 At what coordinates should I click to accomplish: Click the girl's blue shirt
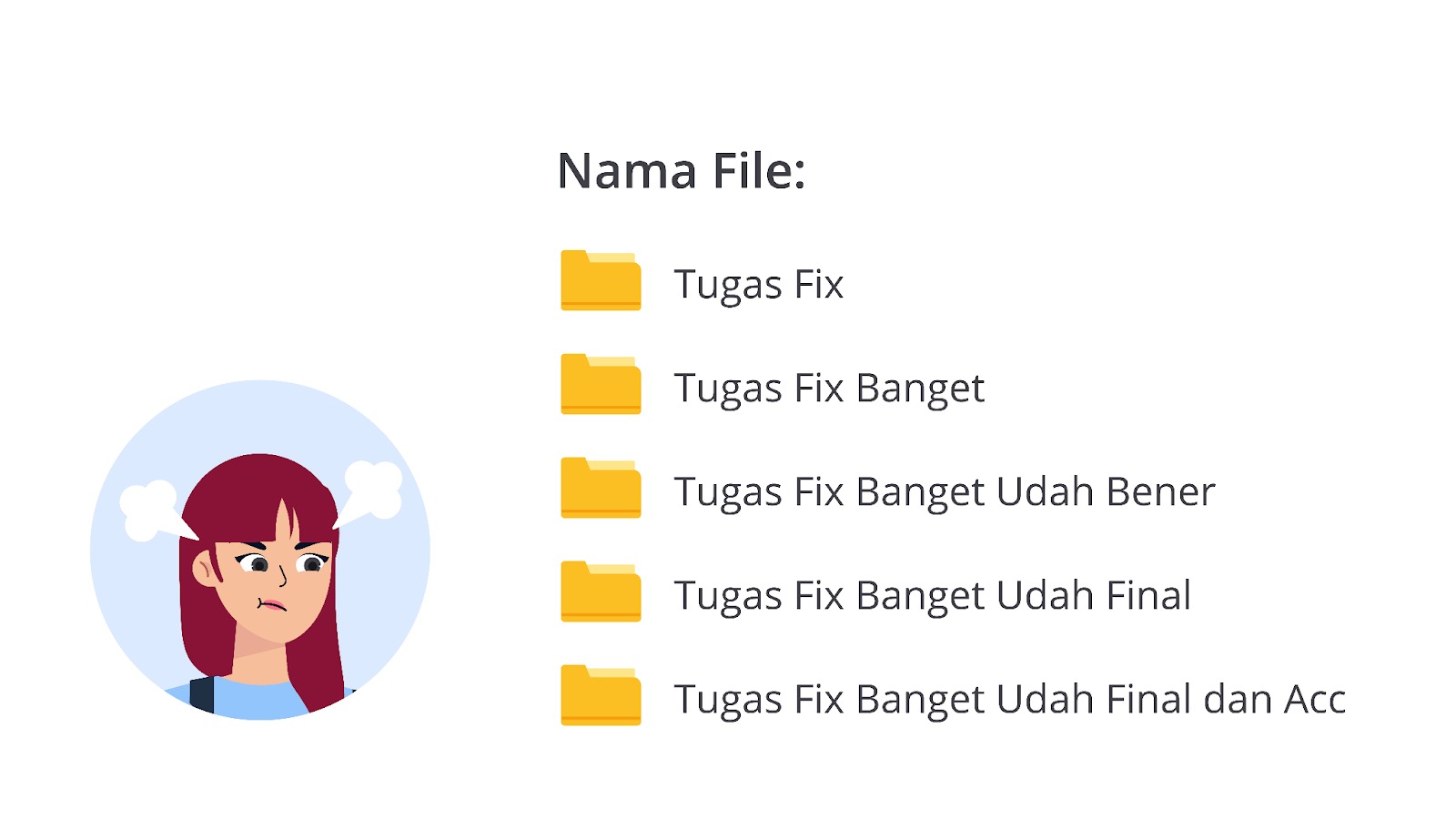point(264,701)
